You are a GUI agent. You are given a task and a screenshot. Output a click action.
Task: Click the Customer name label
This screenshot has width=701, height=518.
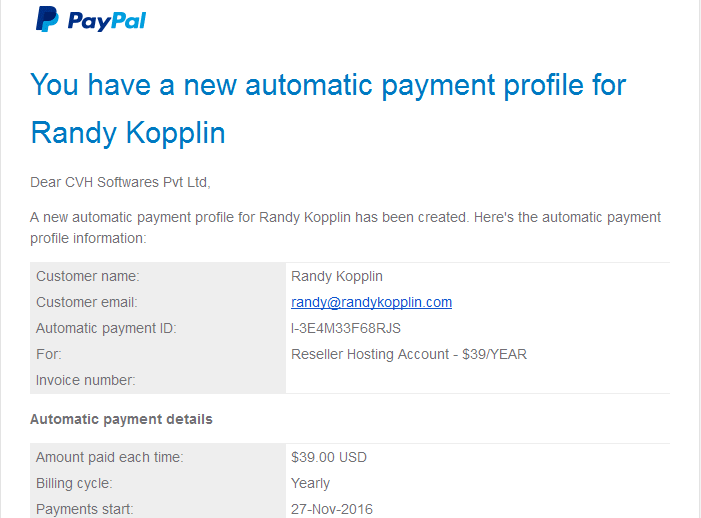point(88,276)
